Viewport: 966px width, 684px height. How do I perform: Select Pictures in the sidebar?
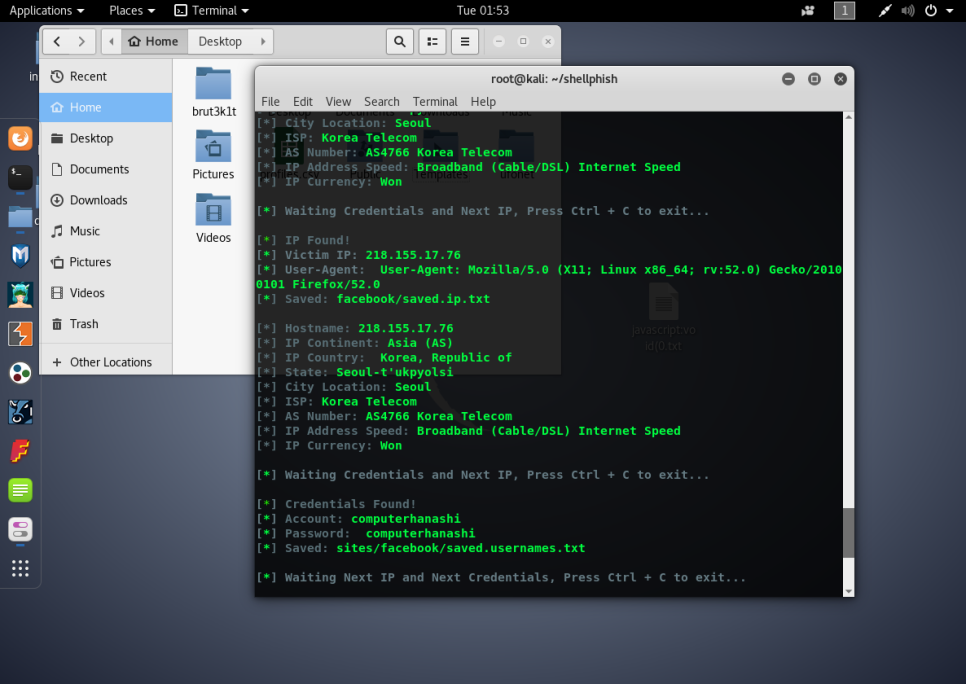[105, 262]
